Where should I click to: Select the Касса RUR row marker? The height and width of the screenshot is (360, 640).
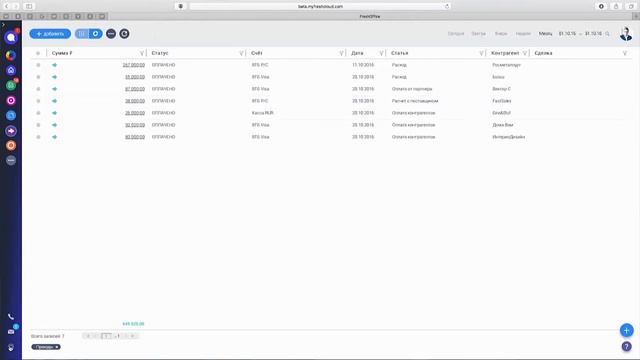coord(38,113)
